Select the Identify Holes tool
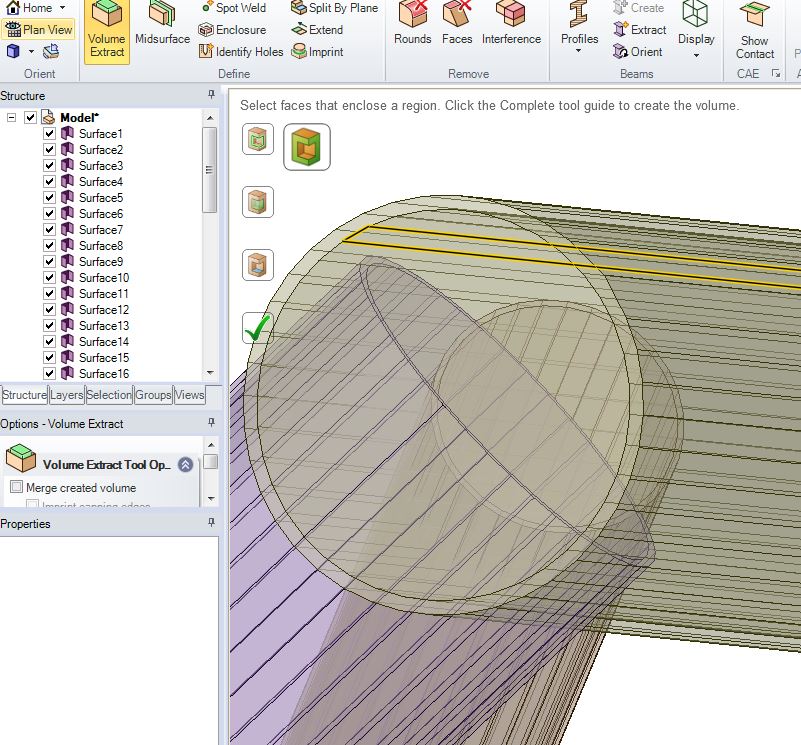 coord(241,52)
